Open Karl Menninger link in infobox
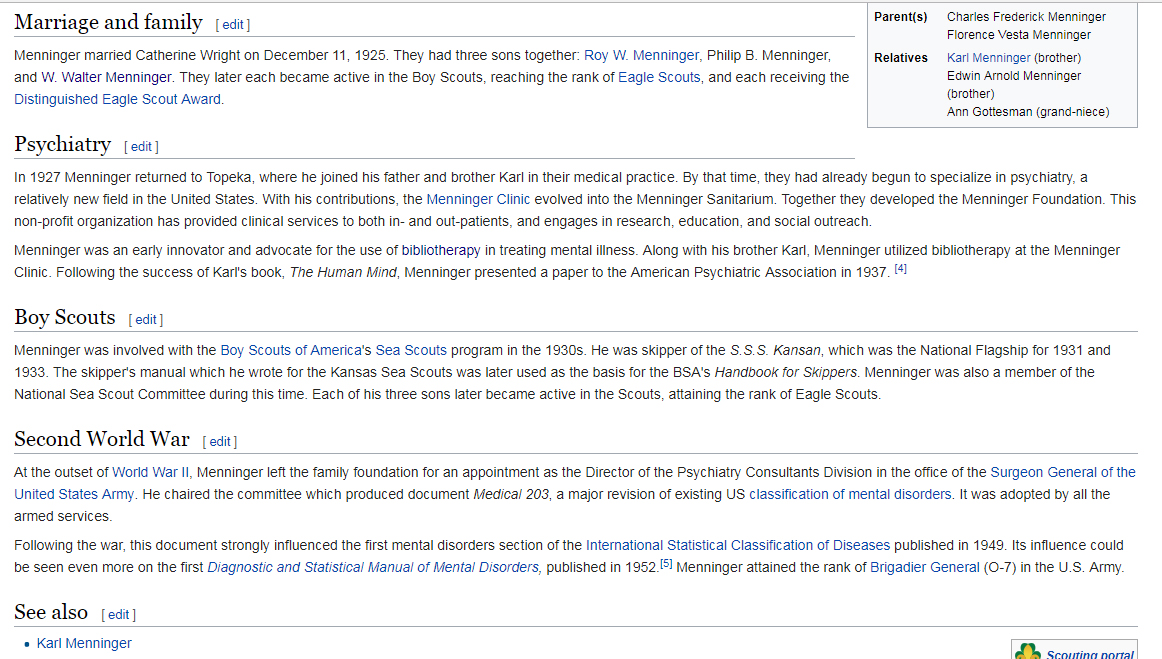1162x659 pixels. [989, 58]
